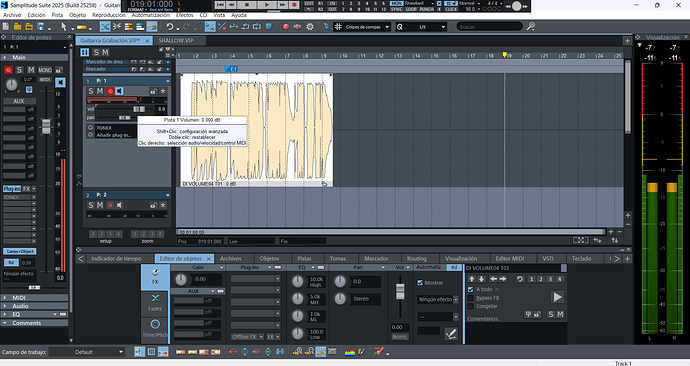This screenshot has width=690, height=366.
Task: Toggle the Mostrar automation checkbox
Action: tap(420, 283)
